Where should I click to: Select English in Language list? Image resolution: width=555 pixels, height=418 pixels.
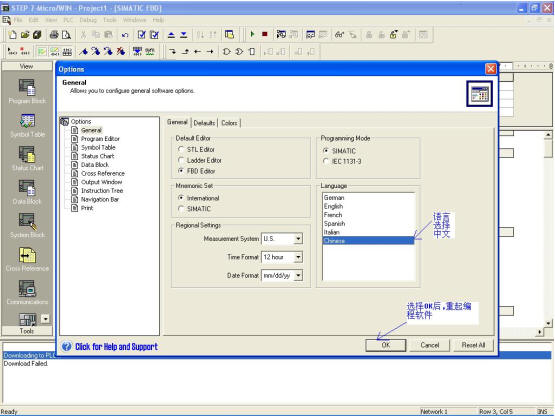pos(368,206)
